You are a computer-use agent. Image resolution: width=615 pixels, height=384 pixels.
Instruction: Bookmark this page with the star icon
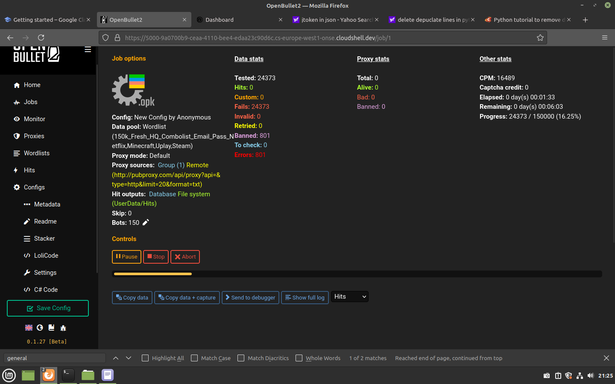tap(540, 38)
